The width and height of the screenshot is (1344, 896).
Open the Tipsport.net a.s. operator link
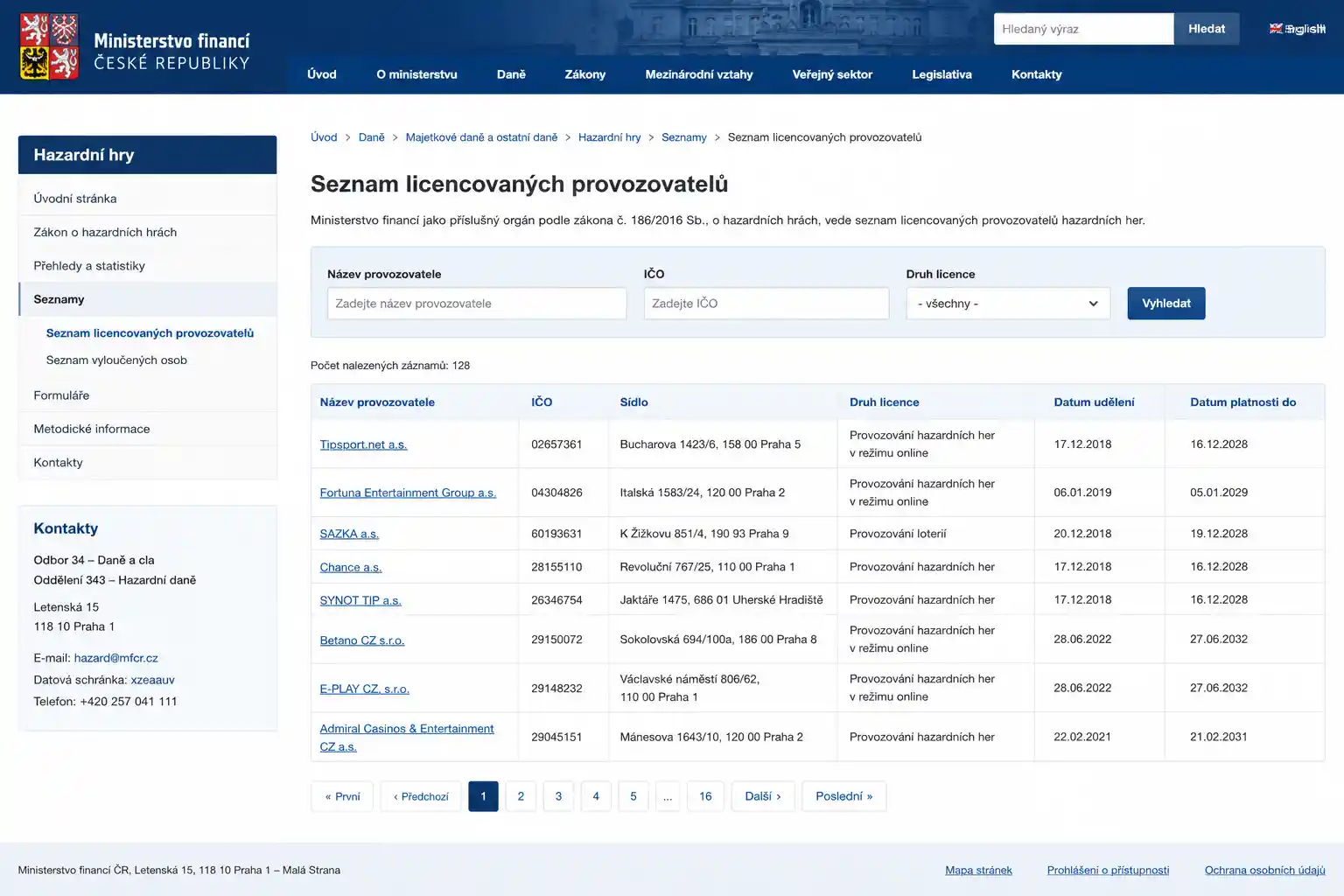click(363, 444)
